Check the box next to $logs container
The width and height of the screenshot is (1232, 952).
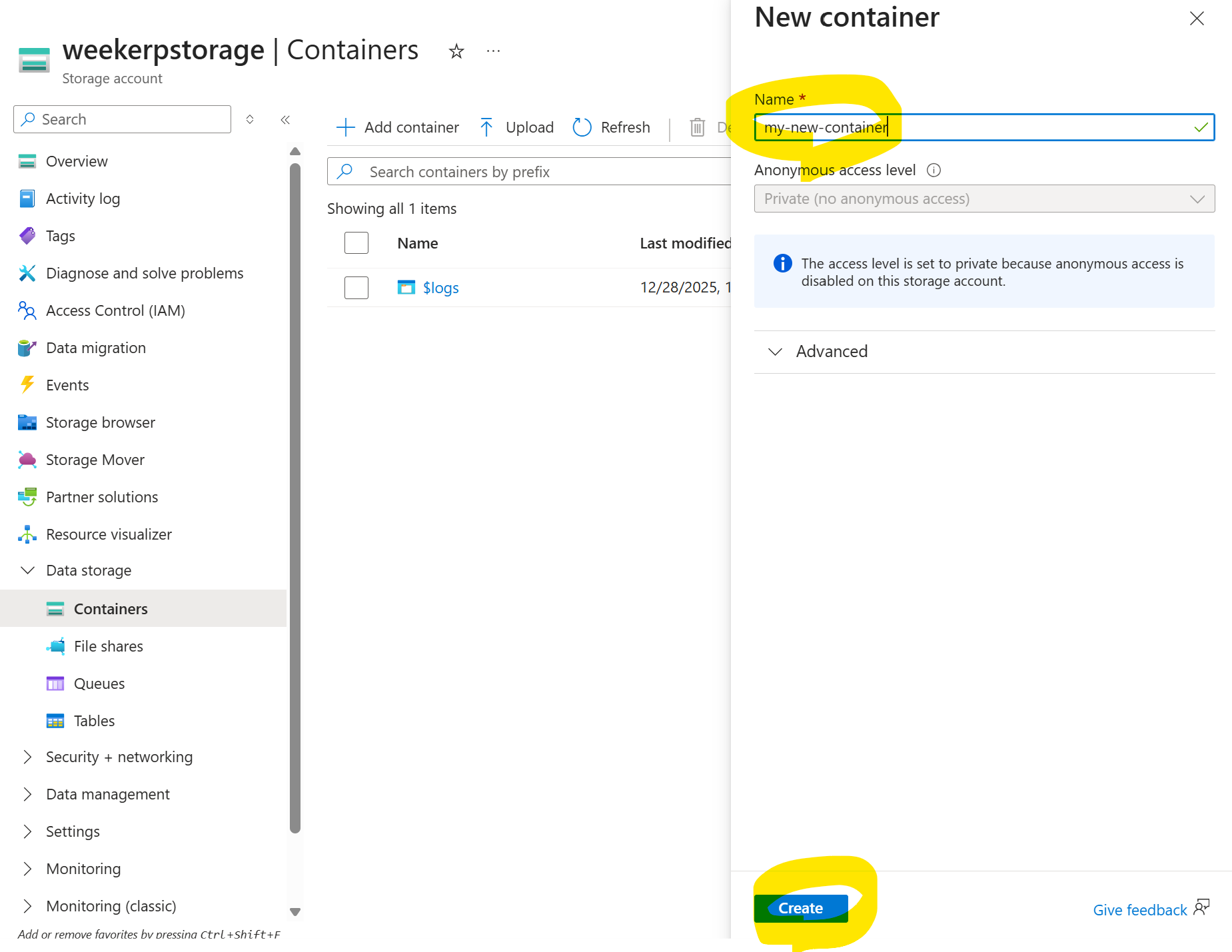356,288
